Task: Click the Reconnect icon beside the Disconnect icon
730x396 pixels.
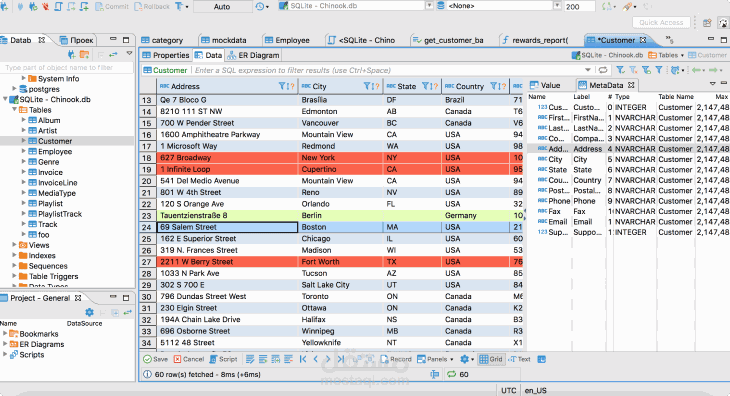Action: (33, 7)
